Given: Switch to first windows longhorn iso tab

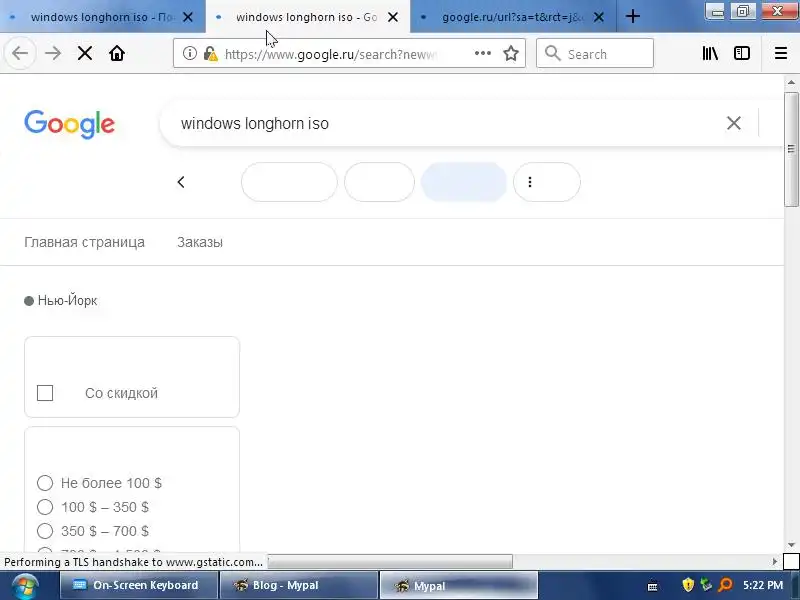Looking at the screenshot, I should [102, 17].
